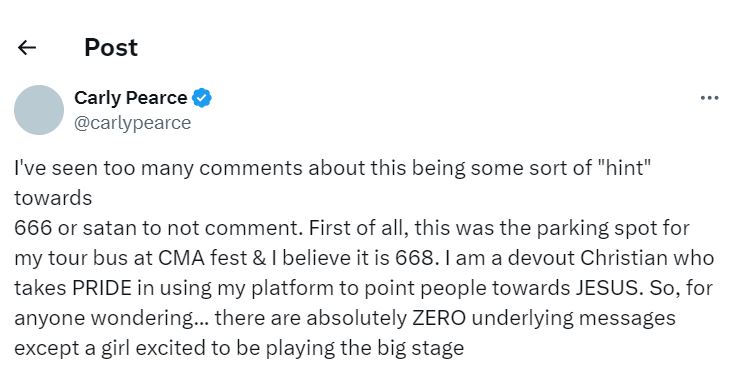
Task: Click the number 666 in the post
Action: (33, 228)
